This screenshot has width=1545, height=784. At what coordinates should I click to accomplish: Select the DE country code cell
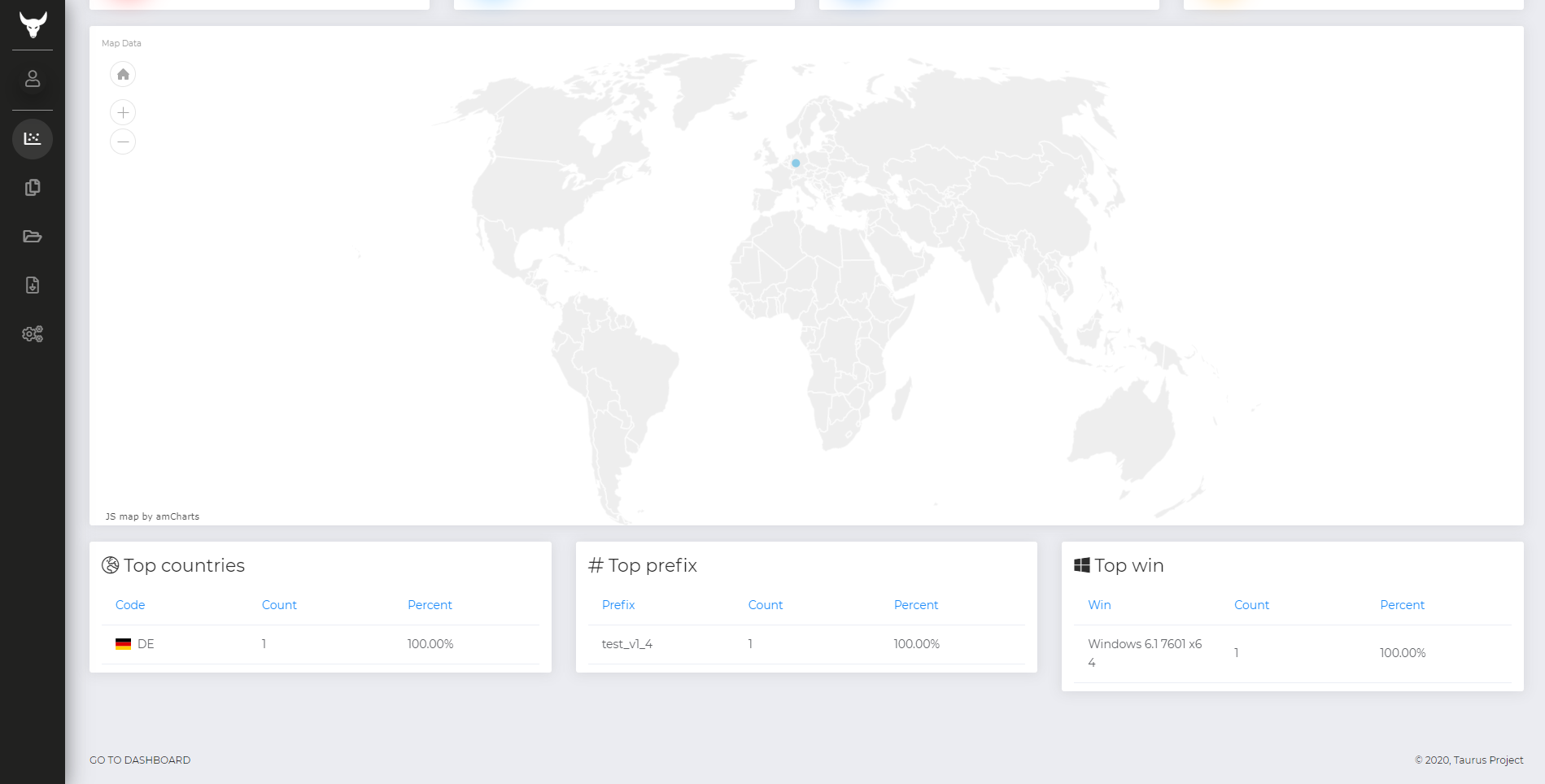pos(146,644)
